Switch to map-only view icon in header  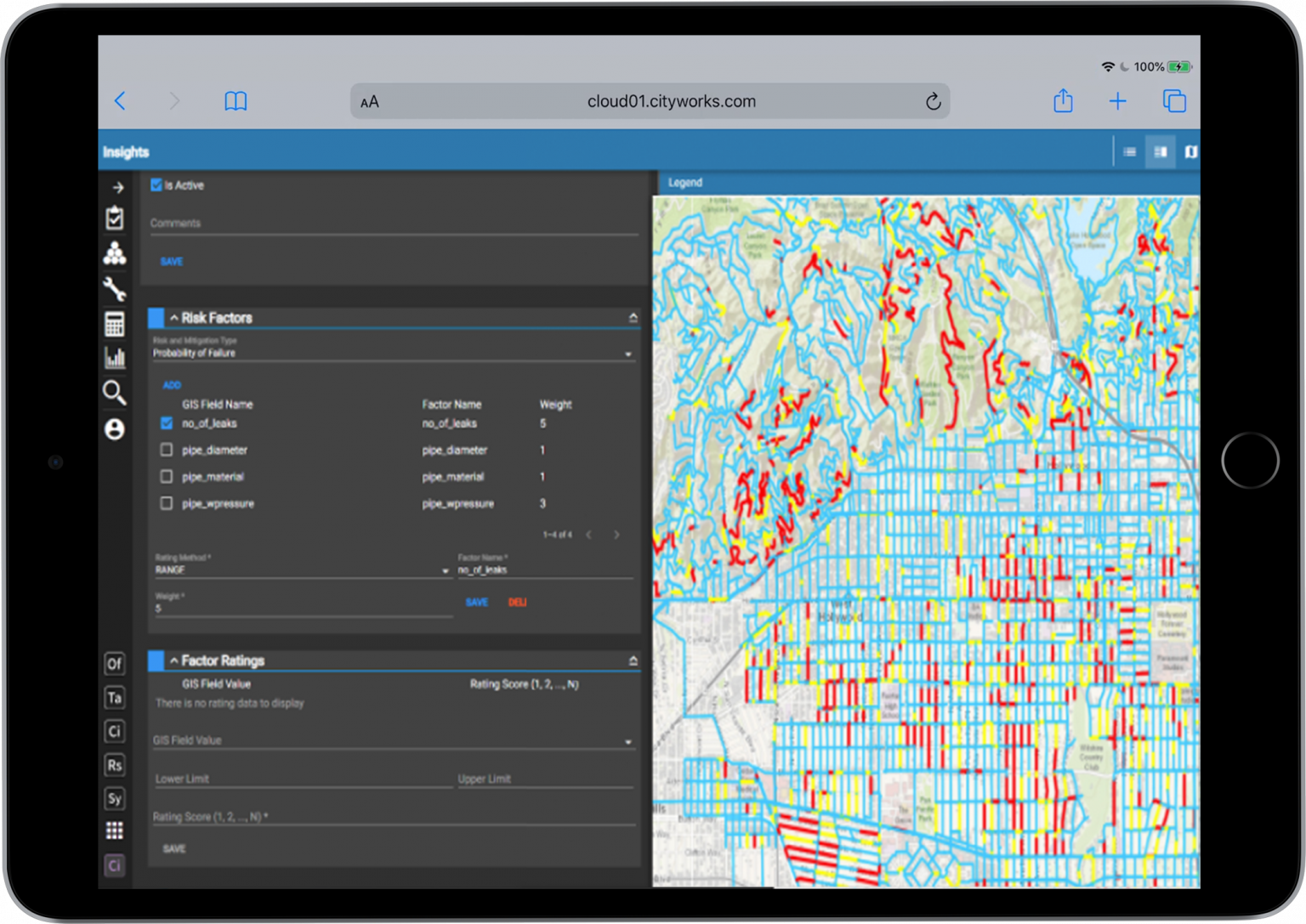tap(1190, 152)
